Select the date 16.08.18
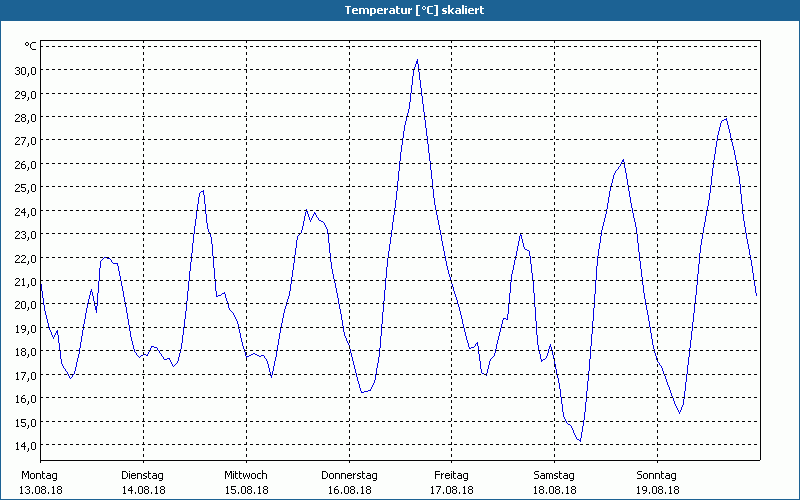 349,490
